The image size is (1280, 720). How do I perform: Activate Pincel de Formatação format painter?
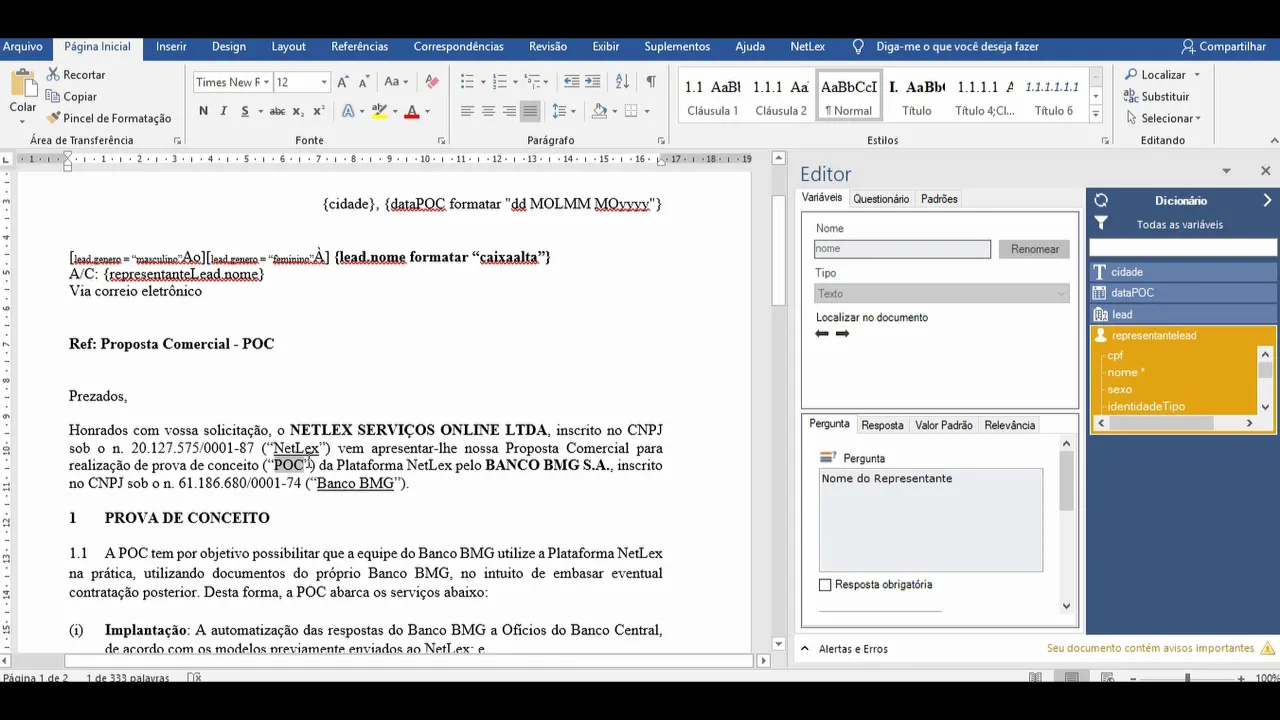pos(109,119)
